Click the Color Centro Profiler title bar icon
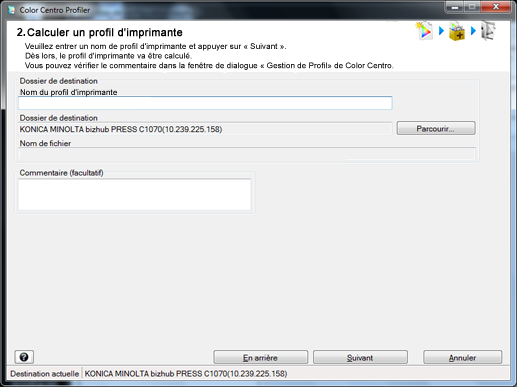 [x=12, y=10]
